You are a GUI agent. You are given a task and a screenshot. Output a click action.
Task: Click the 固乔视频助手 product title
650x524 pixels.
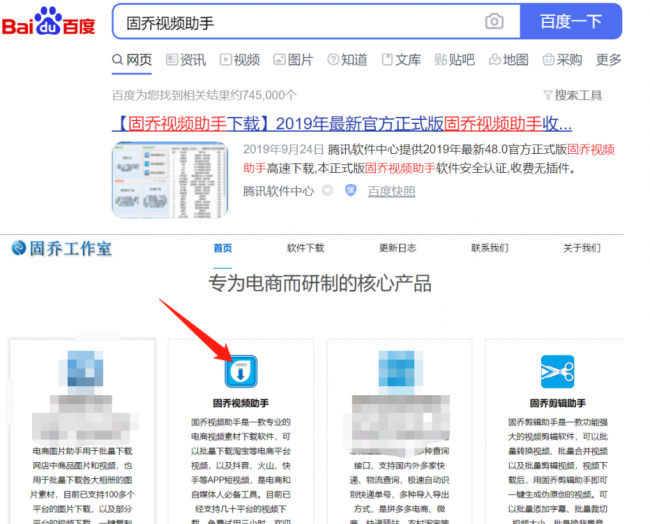tap(241, 403)
